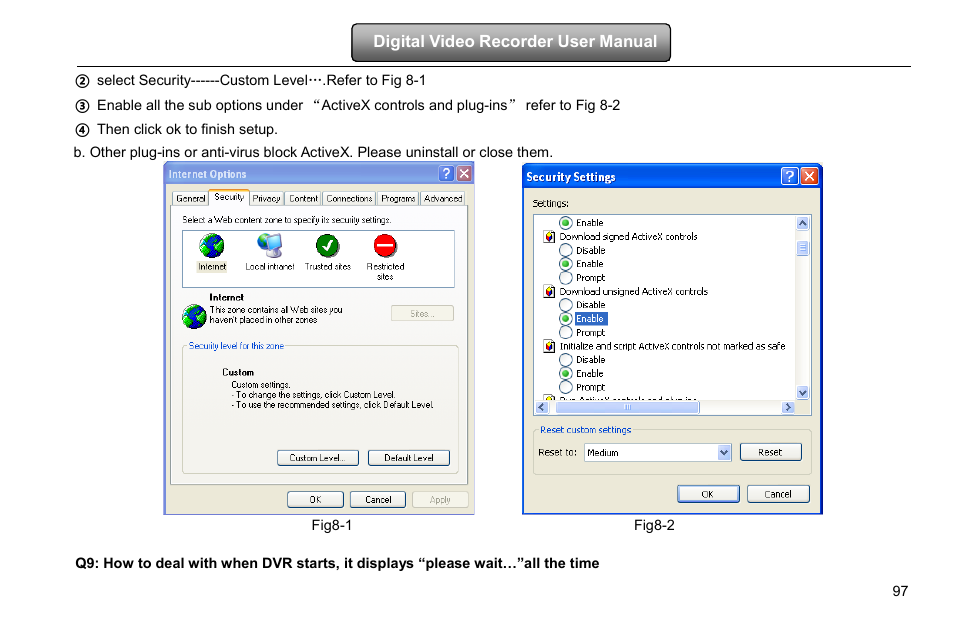Click the help icon in Security Settings

[x=789, y=176]
